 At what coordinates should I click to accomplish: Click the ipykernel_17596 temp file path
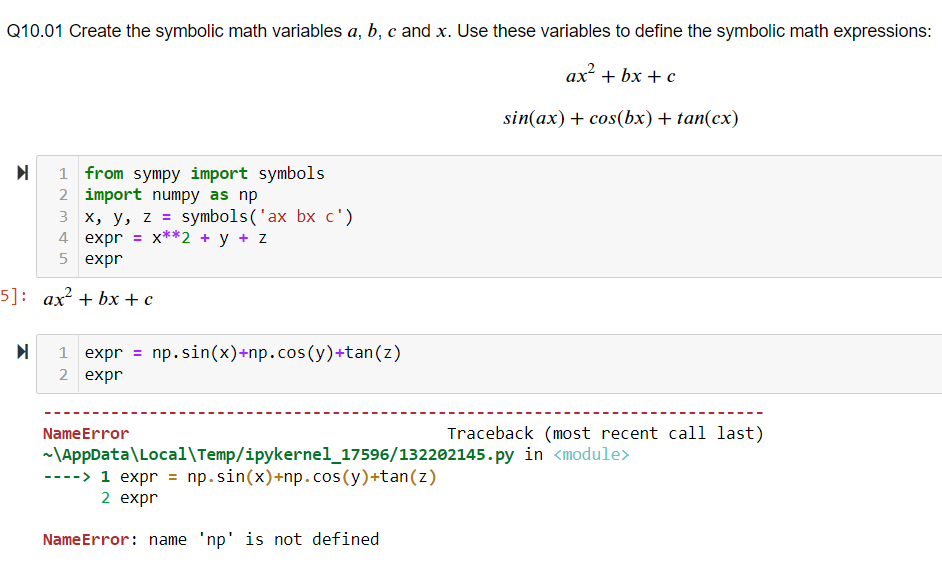click(278, 455)
